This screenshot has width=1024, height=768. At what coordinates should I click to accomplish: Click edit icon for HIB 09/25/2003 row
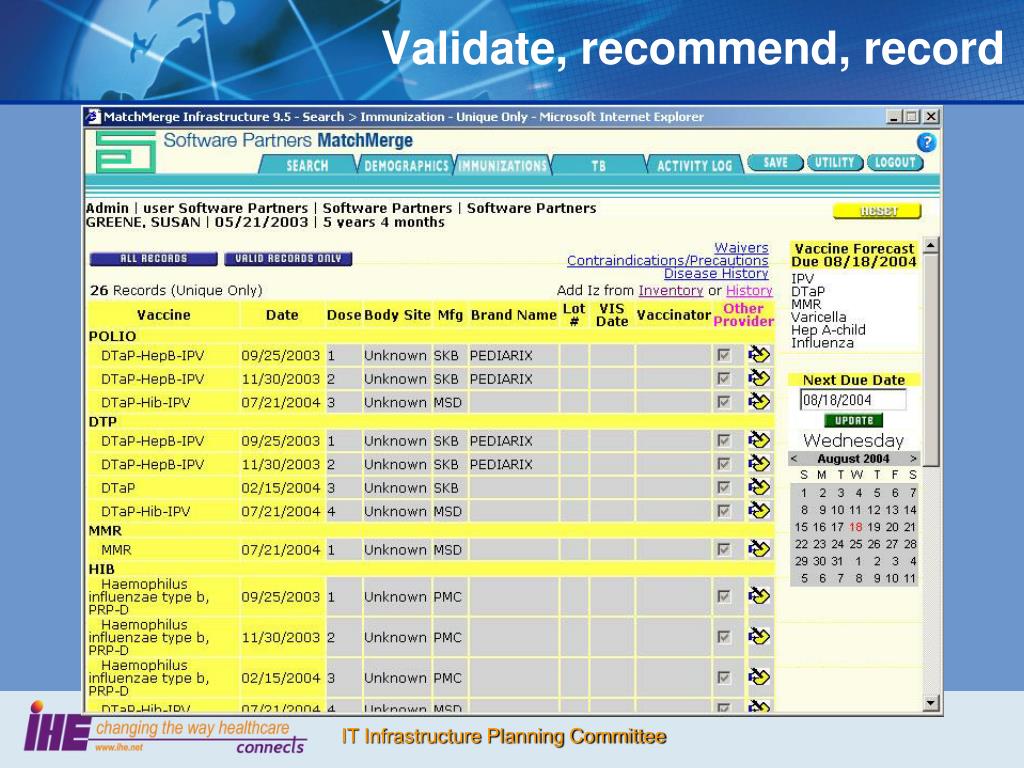[x=759, y=596]
